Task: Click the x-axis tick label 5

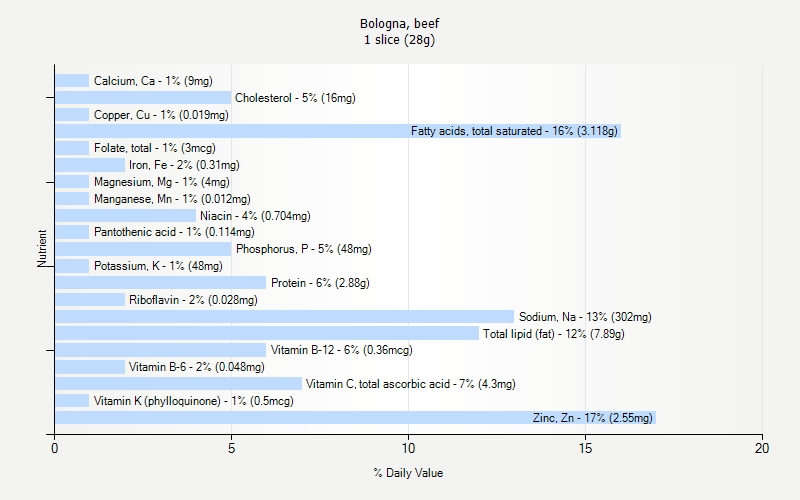Action: [231, 448]
